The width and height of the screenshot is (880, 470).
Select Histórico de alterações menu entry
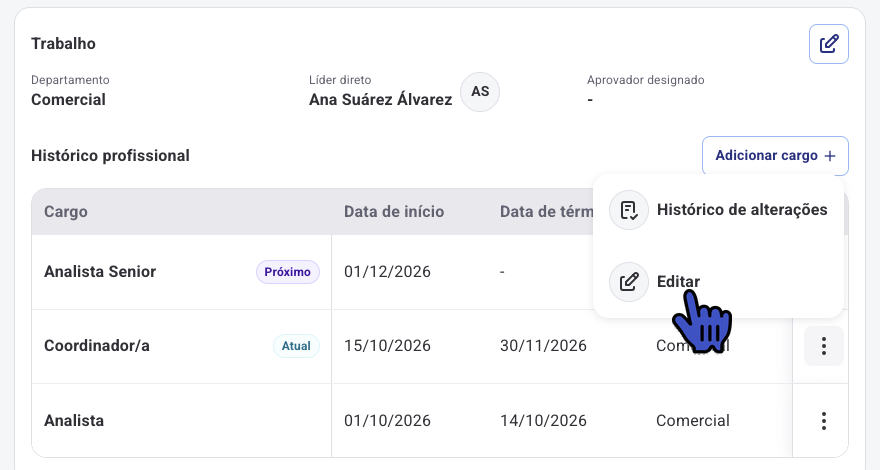point(718,209)
